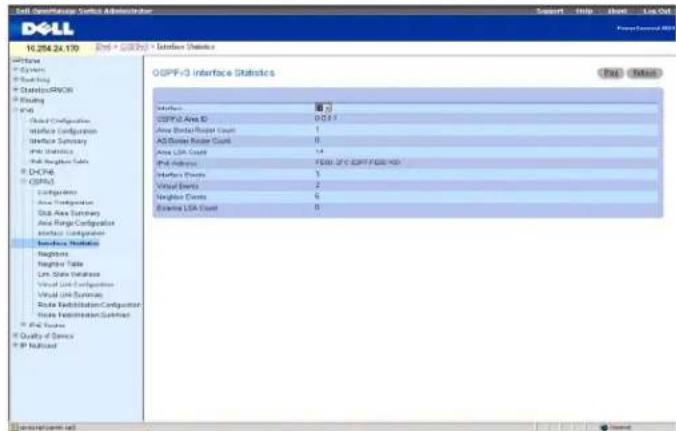This screenshot has height=431, width=676.
Task: Open Area Range Configuration in the tree
Action: pyautogui.click(x=76, y=223)
